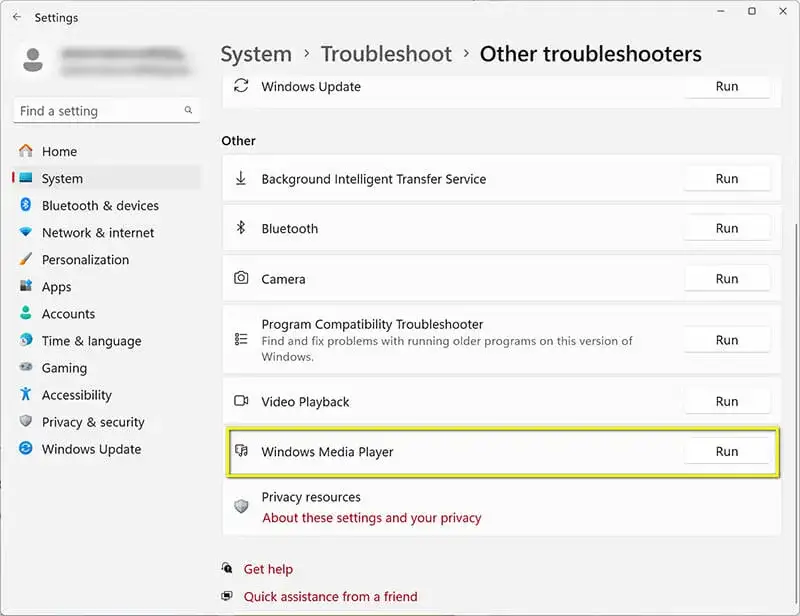Click the Find a setting search box
Viewport: 800px width, 616px height.
(98, 111)
